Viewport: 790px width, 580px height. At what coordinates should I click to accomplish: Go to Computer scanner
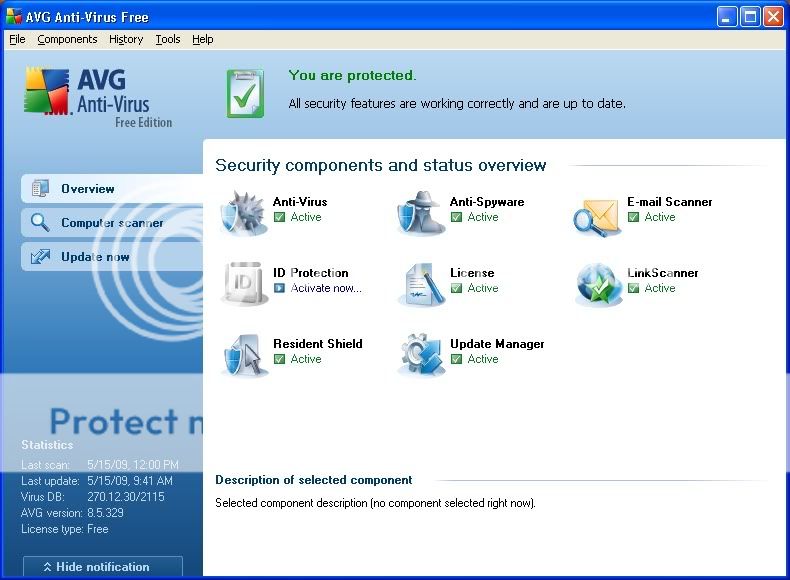pos(112,222)
